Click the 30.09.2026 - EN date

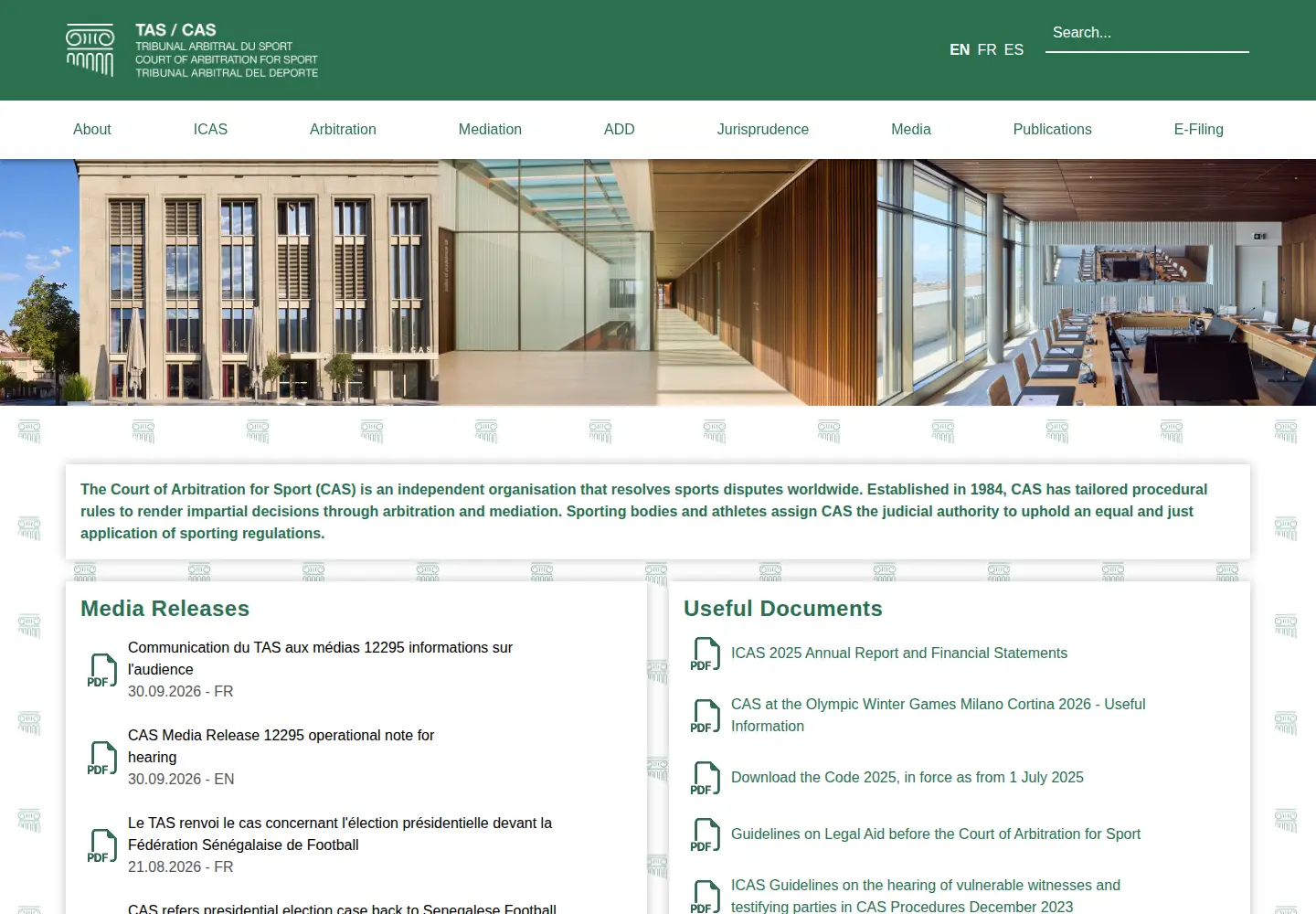[181, 780]
